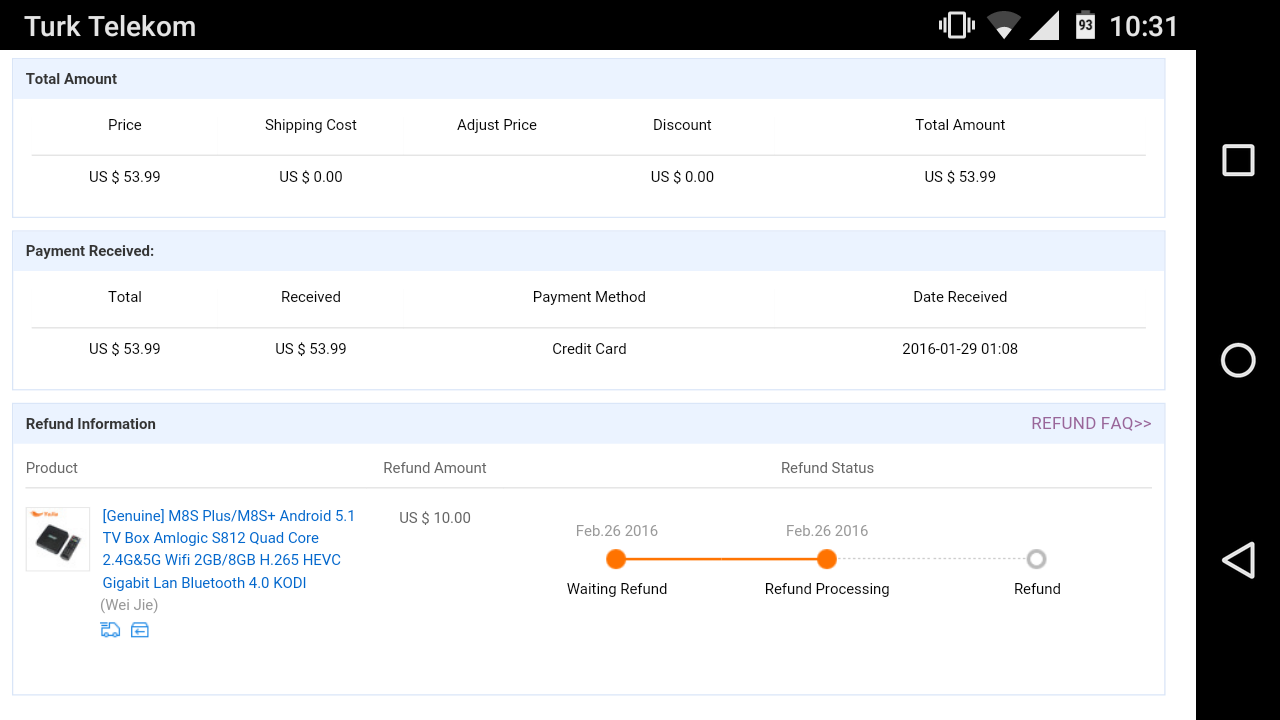Open the M8S Plus TV Box product link
Viewport: 1280px width, 720px height.
click(229, 549)
